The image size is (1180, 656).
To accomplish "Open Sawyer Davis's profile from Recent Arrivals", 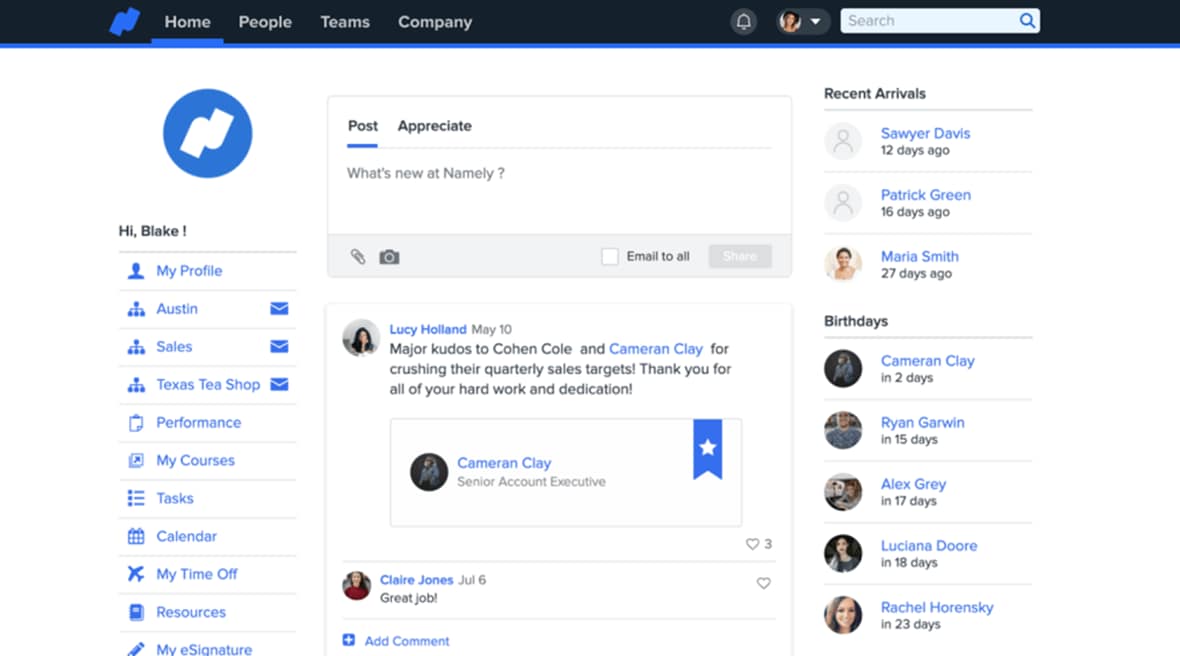I will [925, 133].
